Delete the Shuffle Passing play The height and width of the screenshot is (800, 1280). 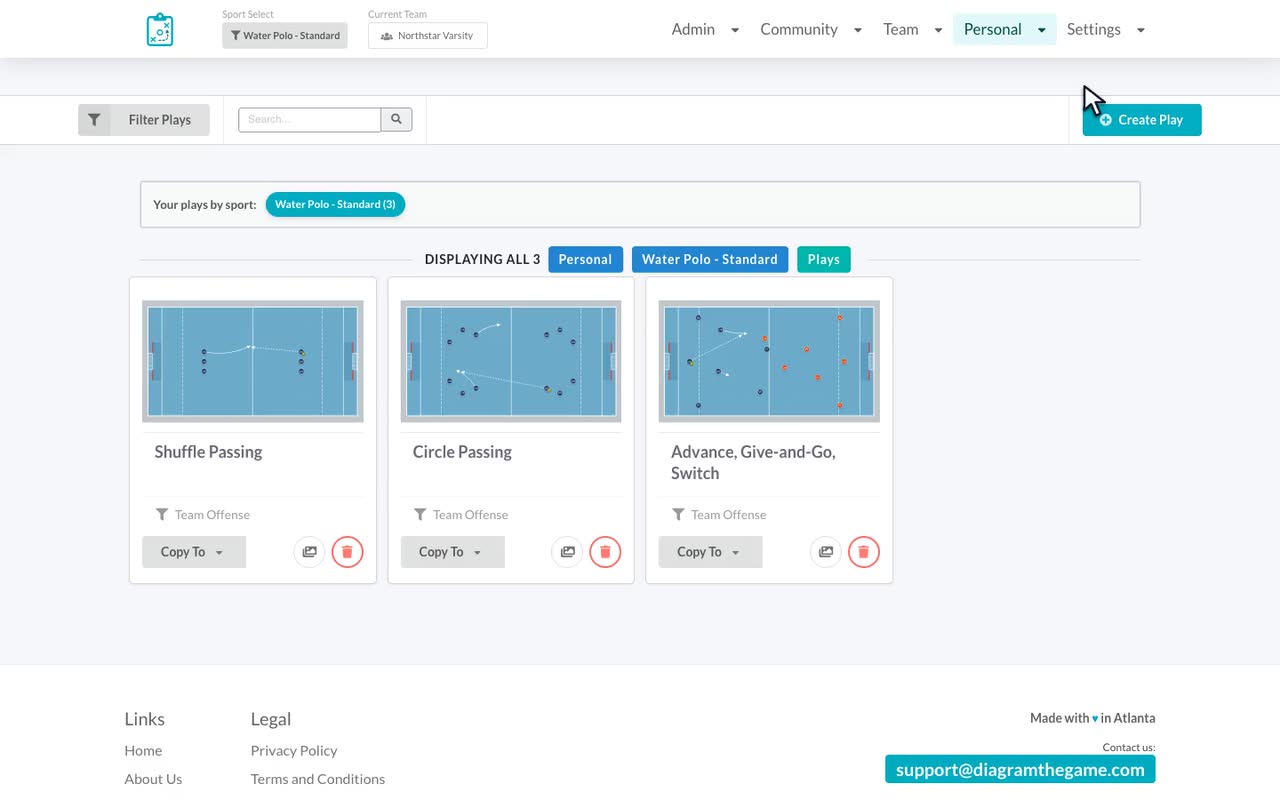pos(347,552)
